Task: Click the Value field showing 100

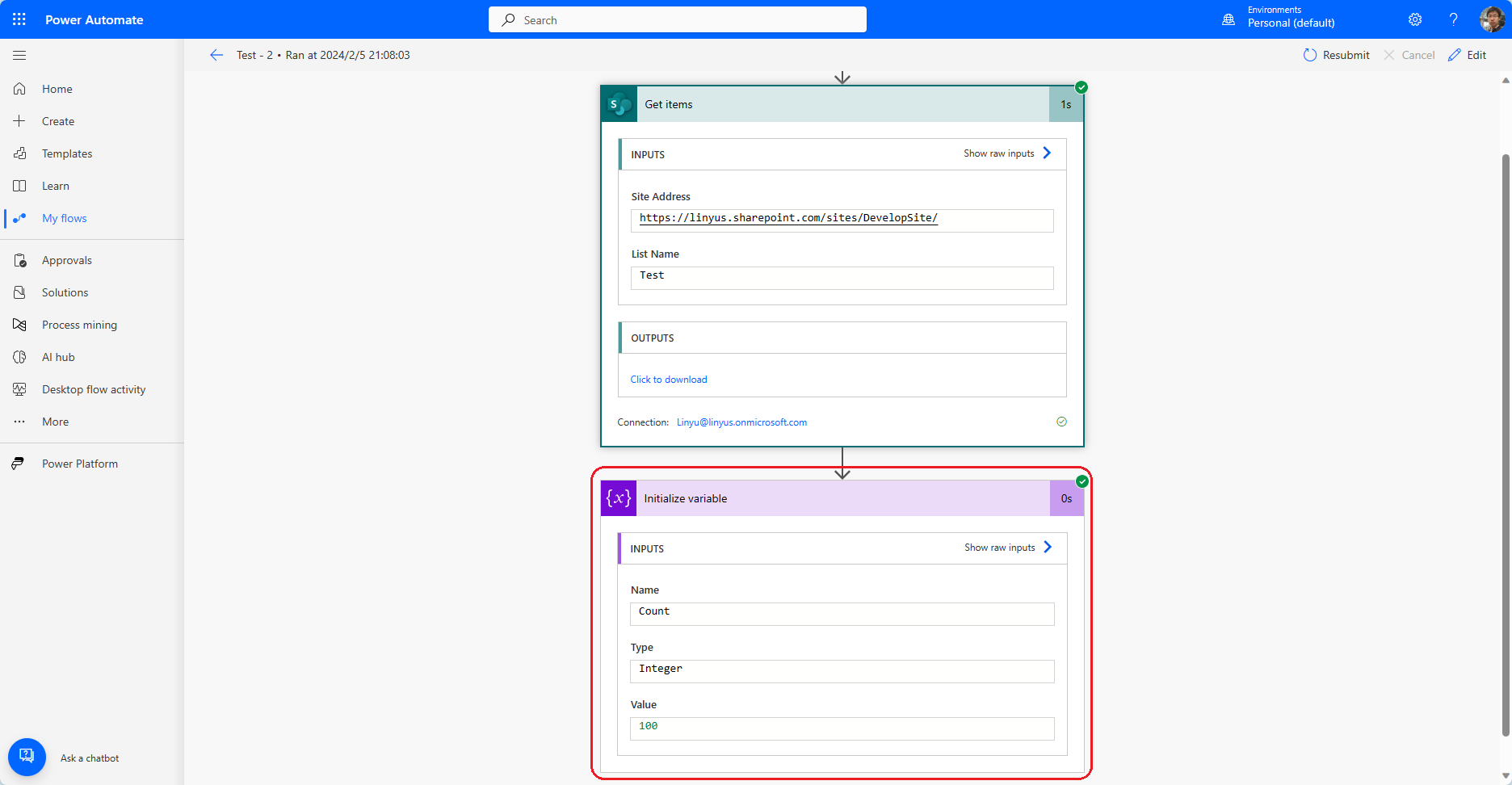Action: (x=842, y=728)
